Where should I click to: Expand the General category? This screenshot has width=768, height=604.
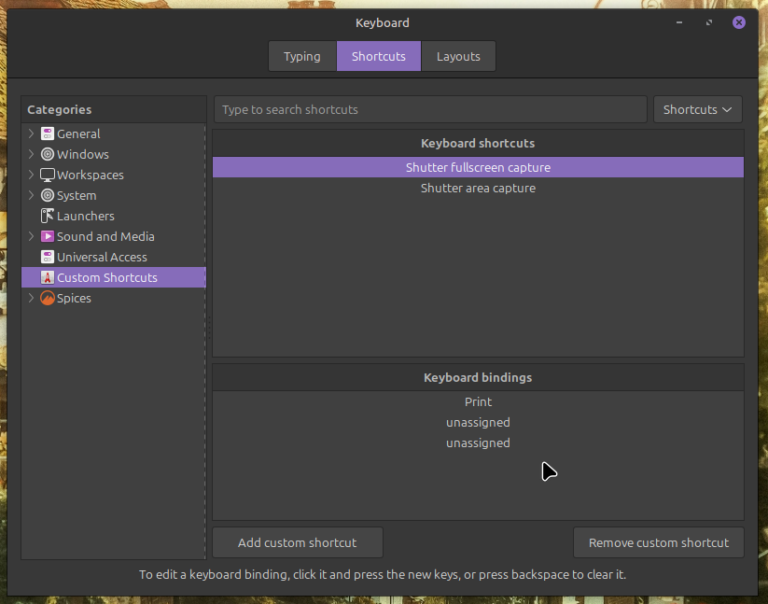(31, 134)
